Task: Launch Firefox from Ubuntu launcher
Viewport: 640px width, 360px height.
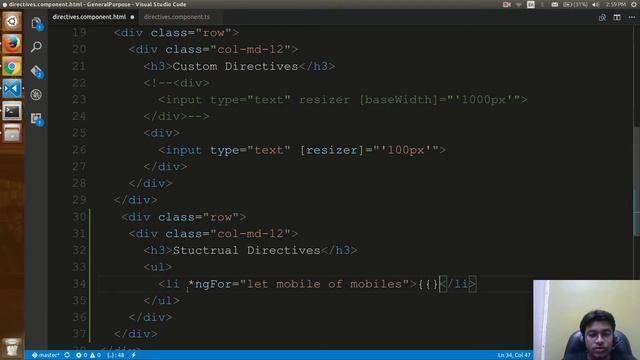Action: tap(12, 44)
